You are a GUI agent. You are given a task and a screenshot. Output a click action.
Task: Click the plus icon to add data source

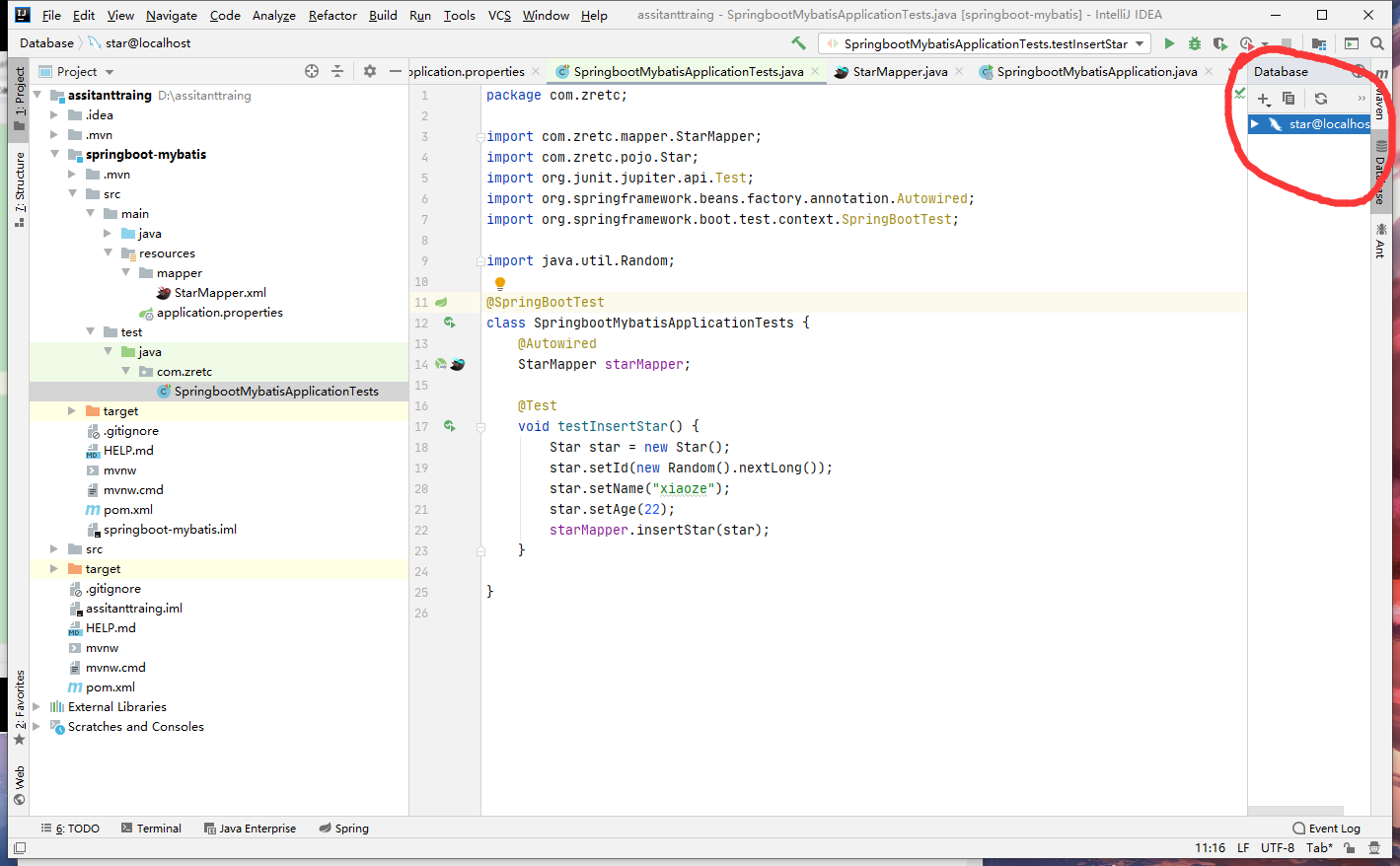tap(1263, 99)
